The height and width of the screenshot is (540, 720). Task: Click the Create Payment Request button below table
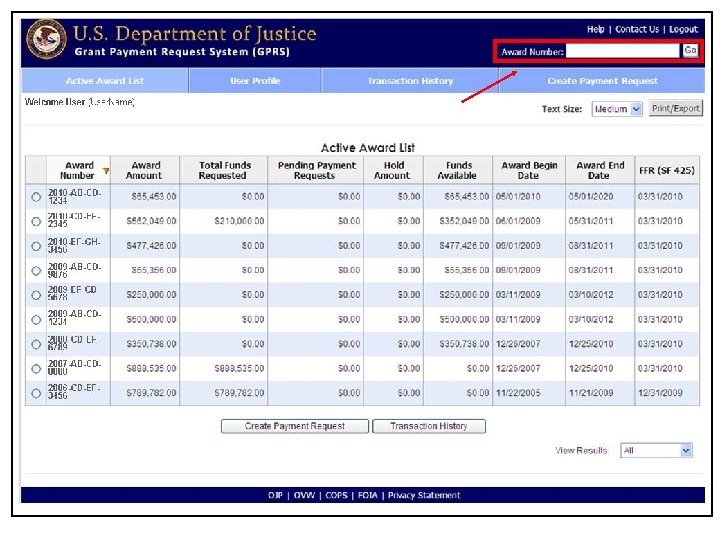click(295, 426)
